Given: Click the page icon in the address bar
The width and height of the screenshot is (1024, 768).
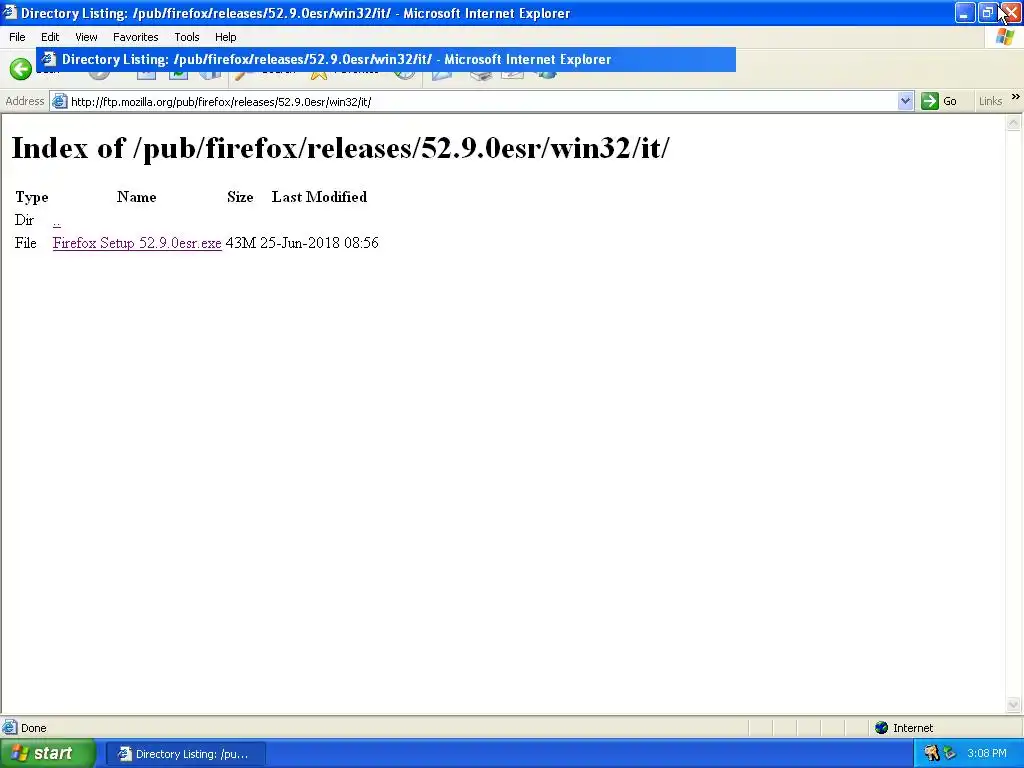Looking at the screenshot, I should [x=59, y=101].
